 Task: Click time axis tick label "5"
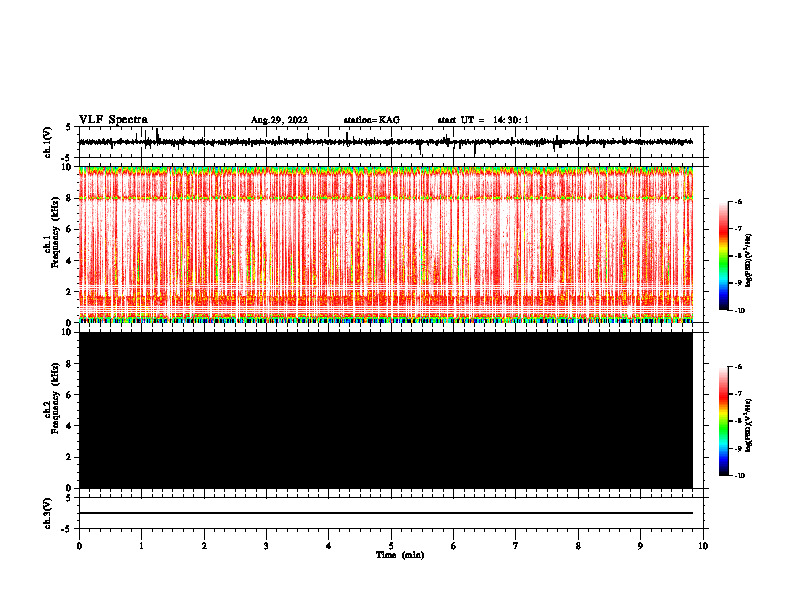pos(391,546)
